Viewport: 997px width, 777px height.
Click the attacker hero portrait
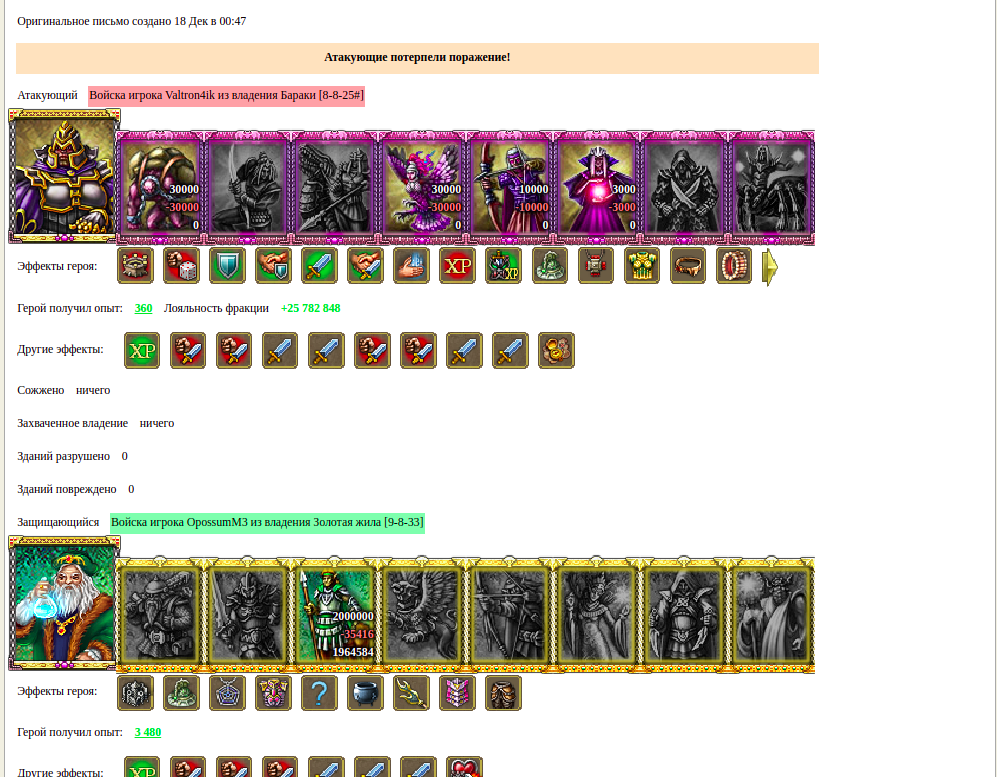[x=64, y=176]
